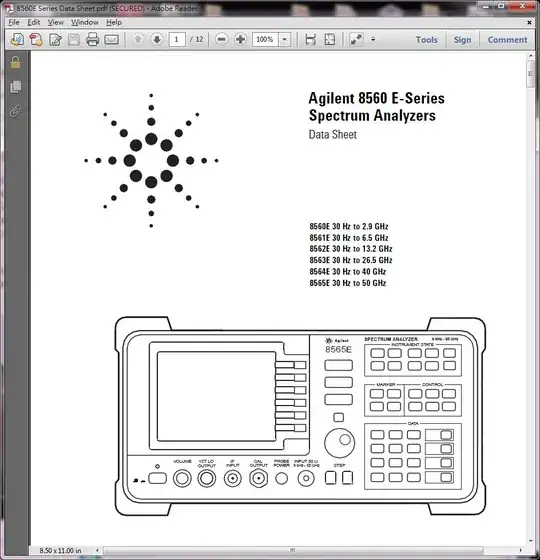Go to previous page arrow
Screen dimensions: 540x560
click(138, 39)
